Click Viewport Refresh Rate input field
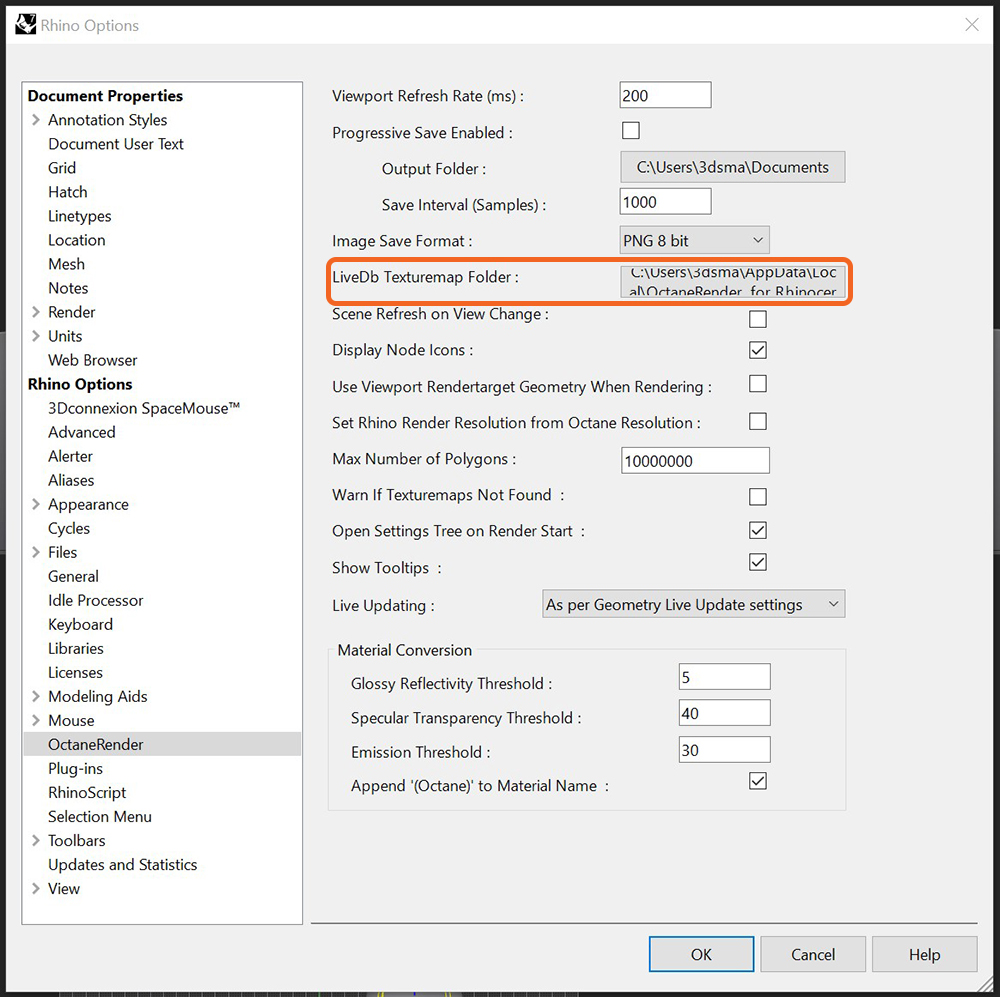 click(x=665, y=95)
